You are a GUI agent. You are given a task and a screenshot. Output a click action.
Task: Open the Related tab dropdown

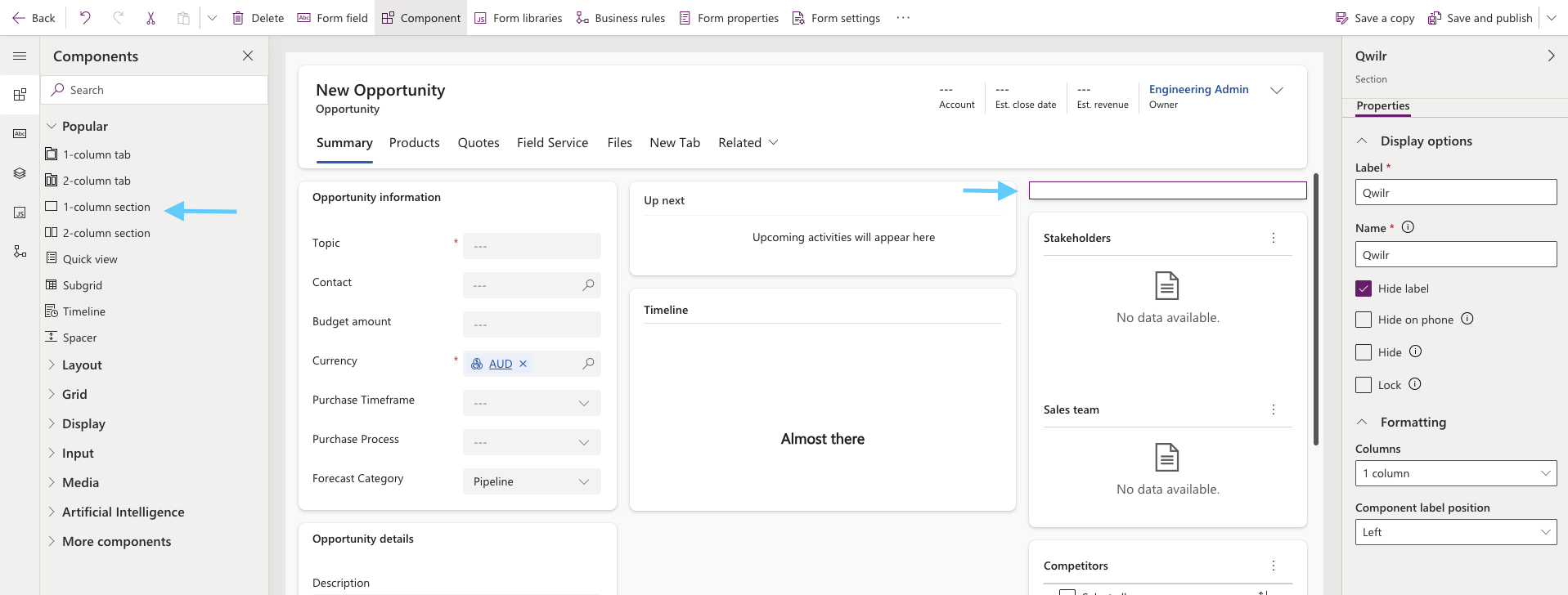coord(748,143)
